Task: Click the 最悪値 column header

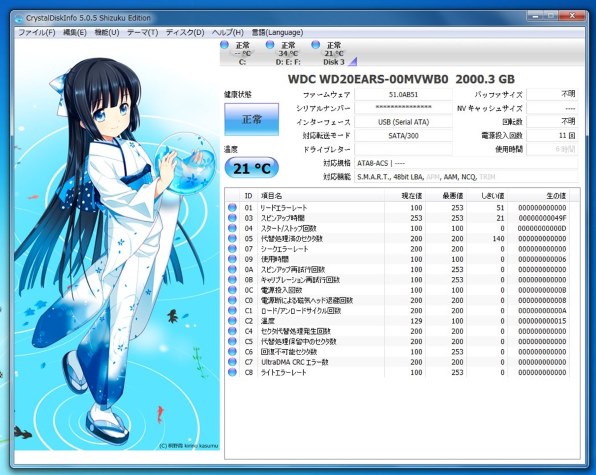Action: tap(446, 196)
